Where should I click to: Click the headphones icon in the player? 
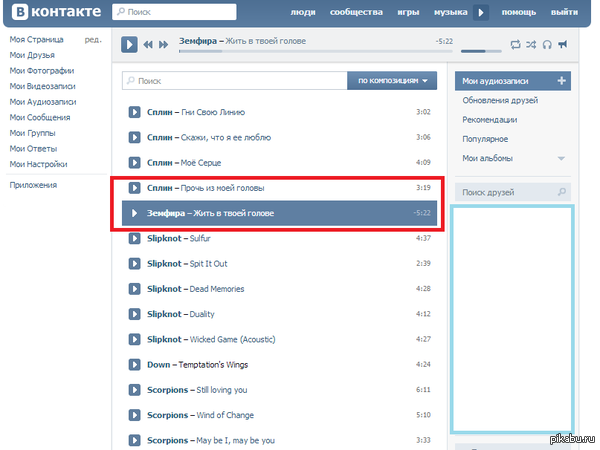coord(546,45)
